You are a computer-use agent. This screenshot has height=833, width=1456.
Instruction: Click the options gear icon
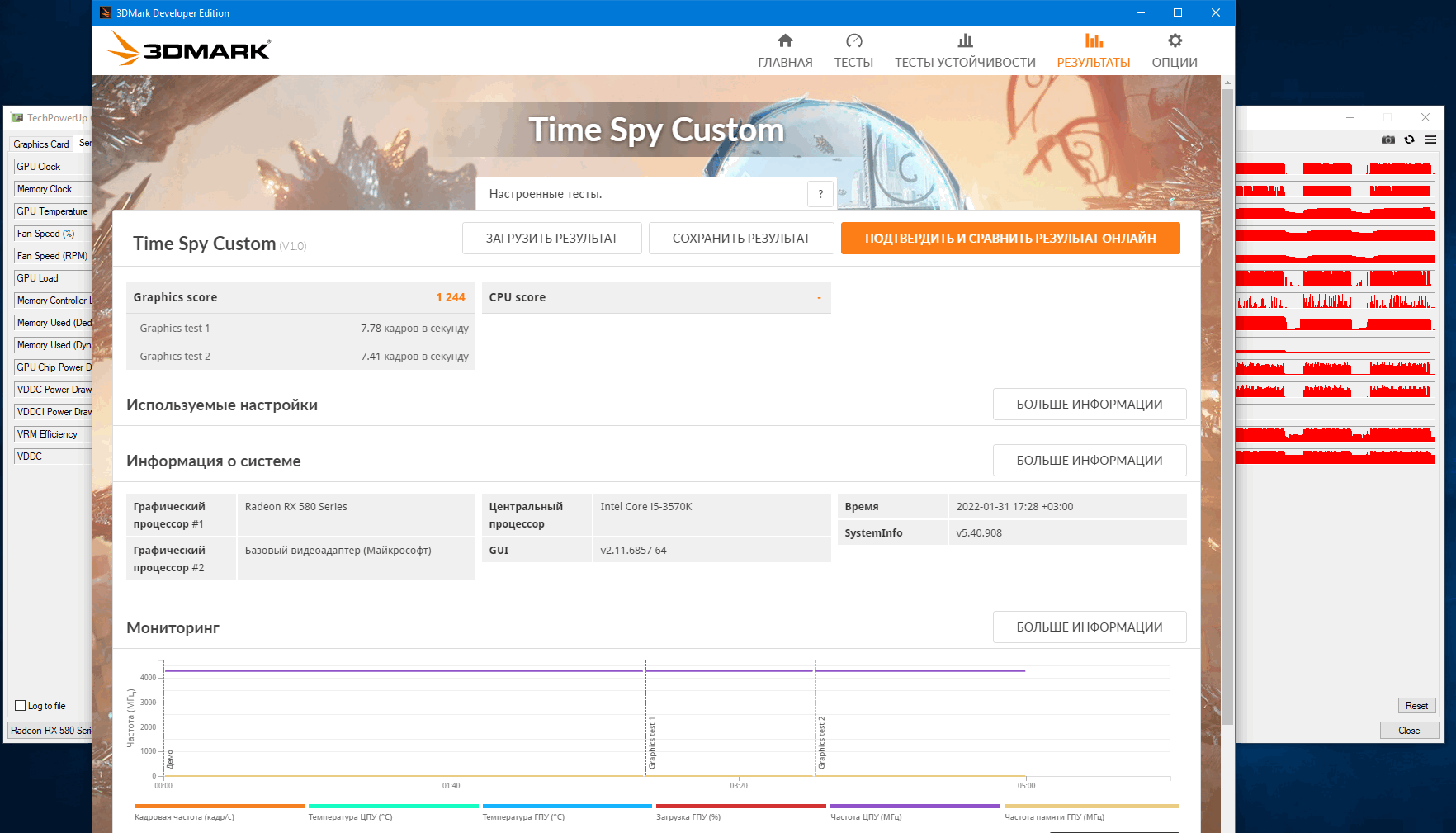[1175, 40]
